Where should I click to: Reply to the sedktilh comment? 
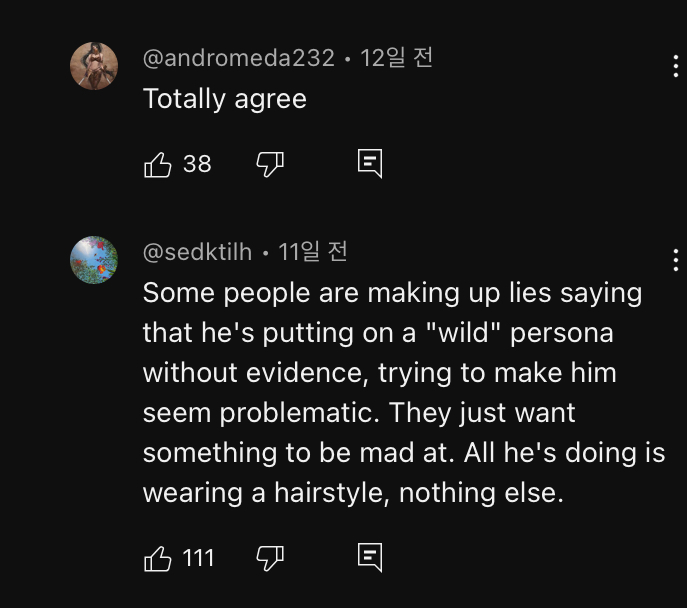coord(370,558)
